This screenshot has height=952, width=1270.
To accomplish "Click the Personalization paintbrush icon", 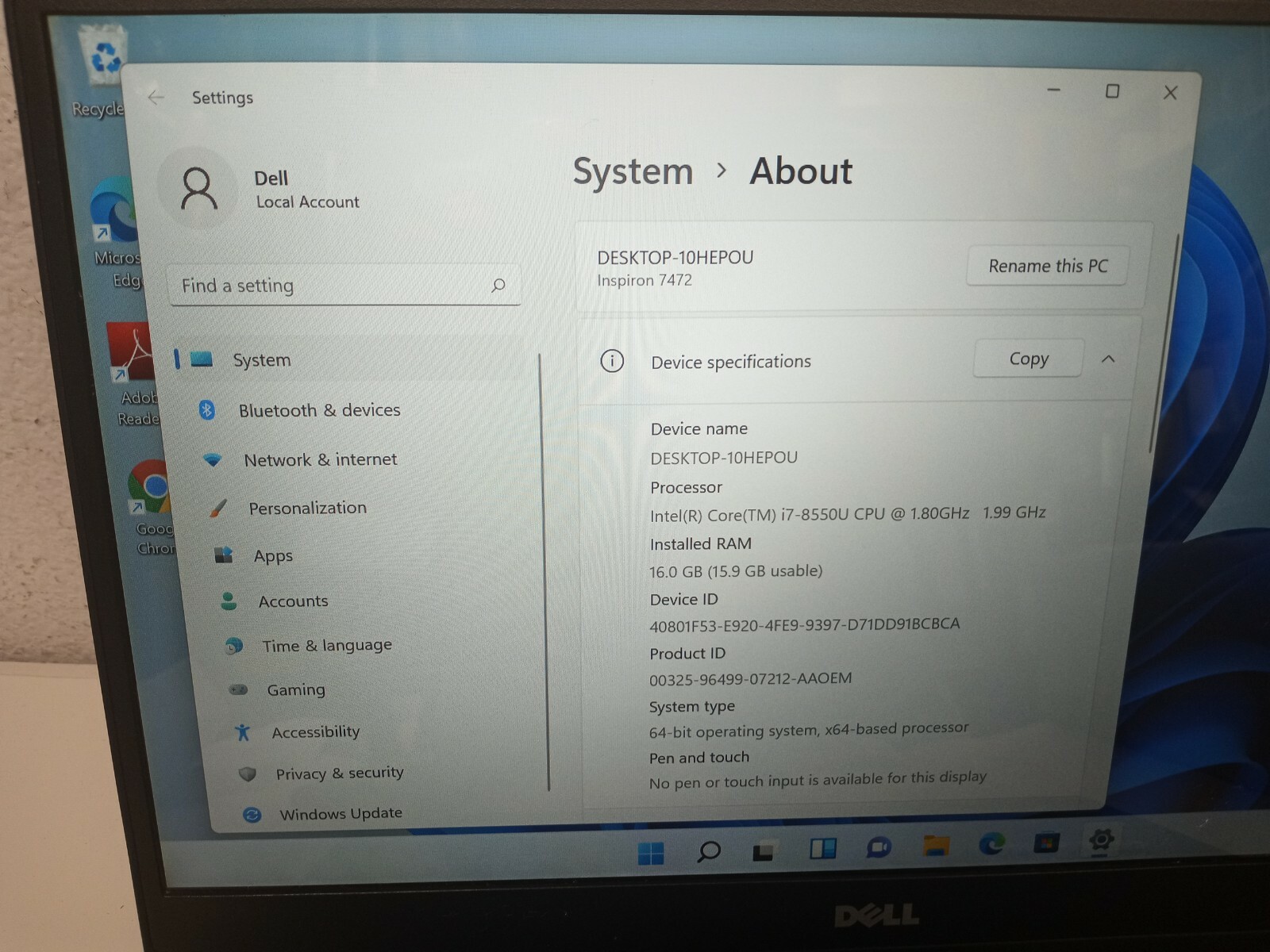I will 218,508.
